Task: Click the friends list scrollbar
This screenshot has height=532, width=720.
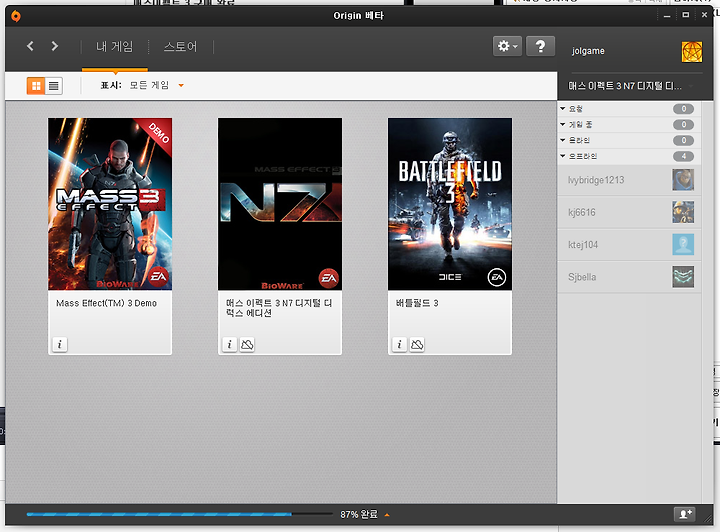Action: click(707, 302)
